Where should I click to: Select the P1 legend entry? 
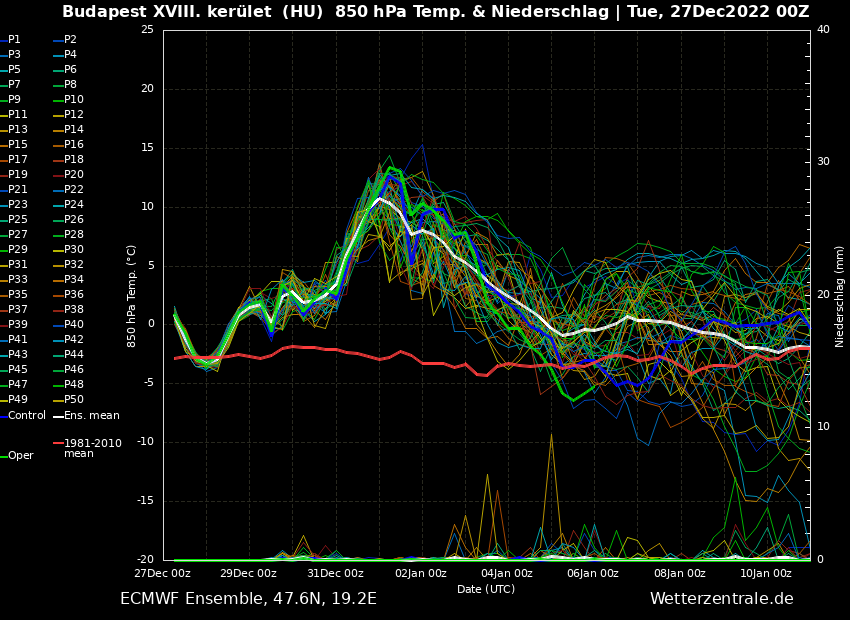[14, 39]
